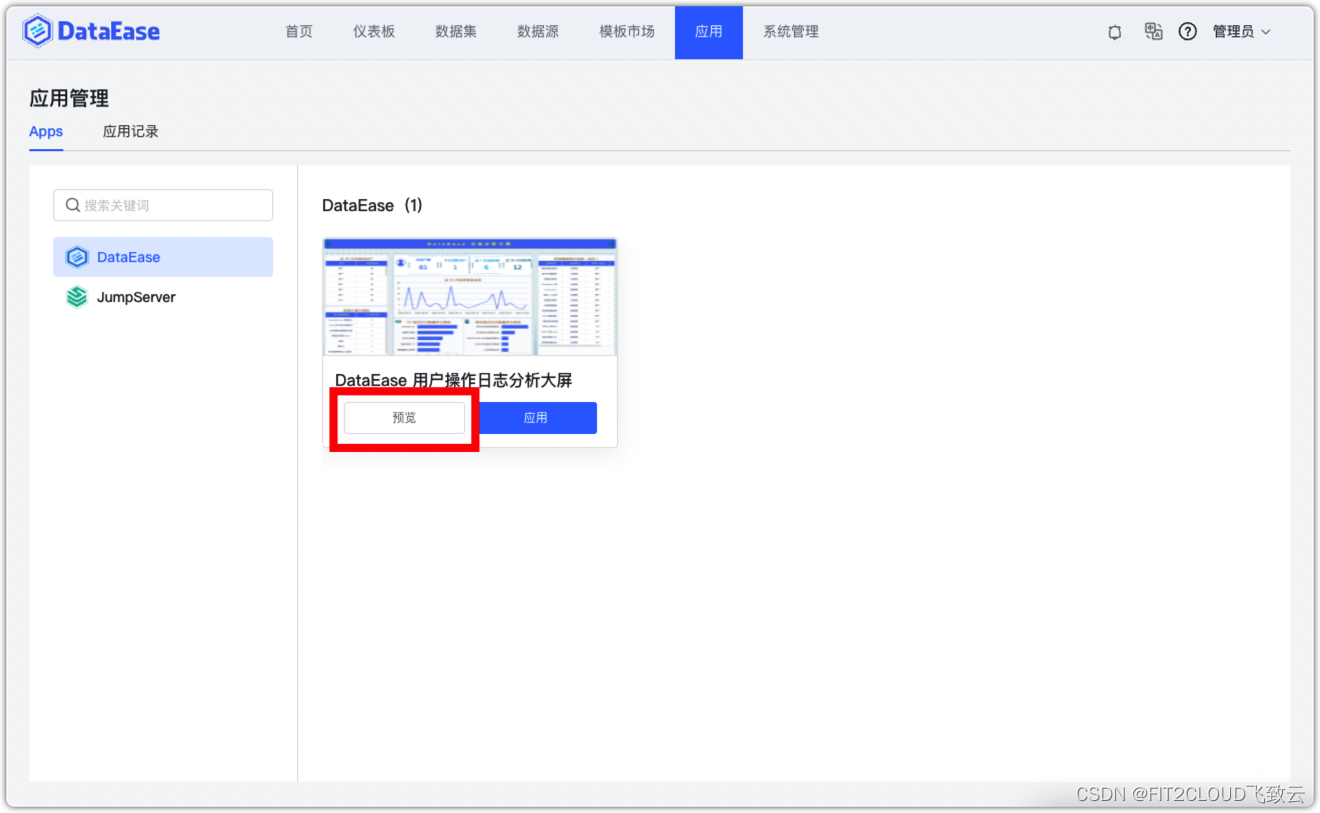Viewport: 1320px width, 813px height.
Task: Select the JumpServer label in sidebar
Action: [x=136, y=297]
